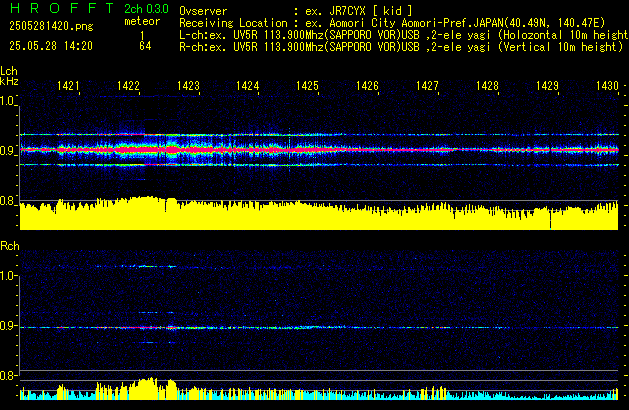This screenshot has height=410, width=629.
Task: Click the date stamp 25.05.28 14:20
Action: (51, 46)
